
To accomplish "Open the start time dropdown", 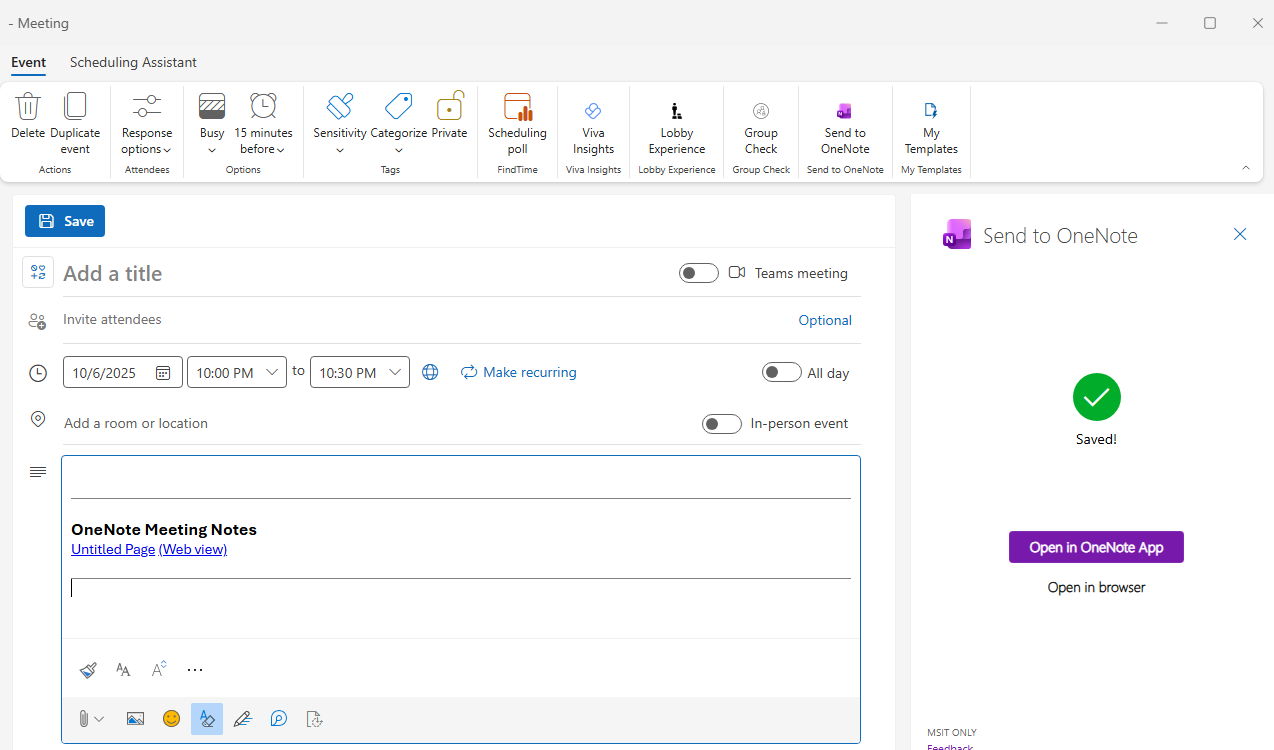I will [271, 371].
